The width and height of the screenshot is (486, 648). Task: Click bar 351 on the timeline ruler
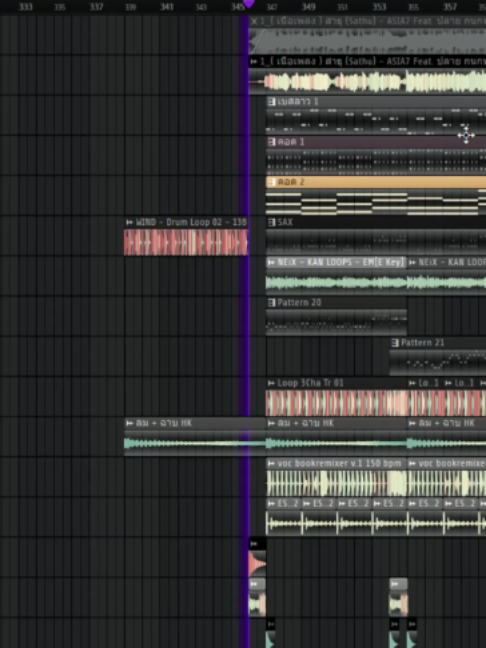point(343,7)
